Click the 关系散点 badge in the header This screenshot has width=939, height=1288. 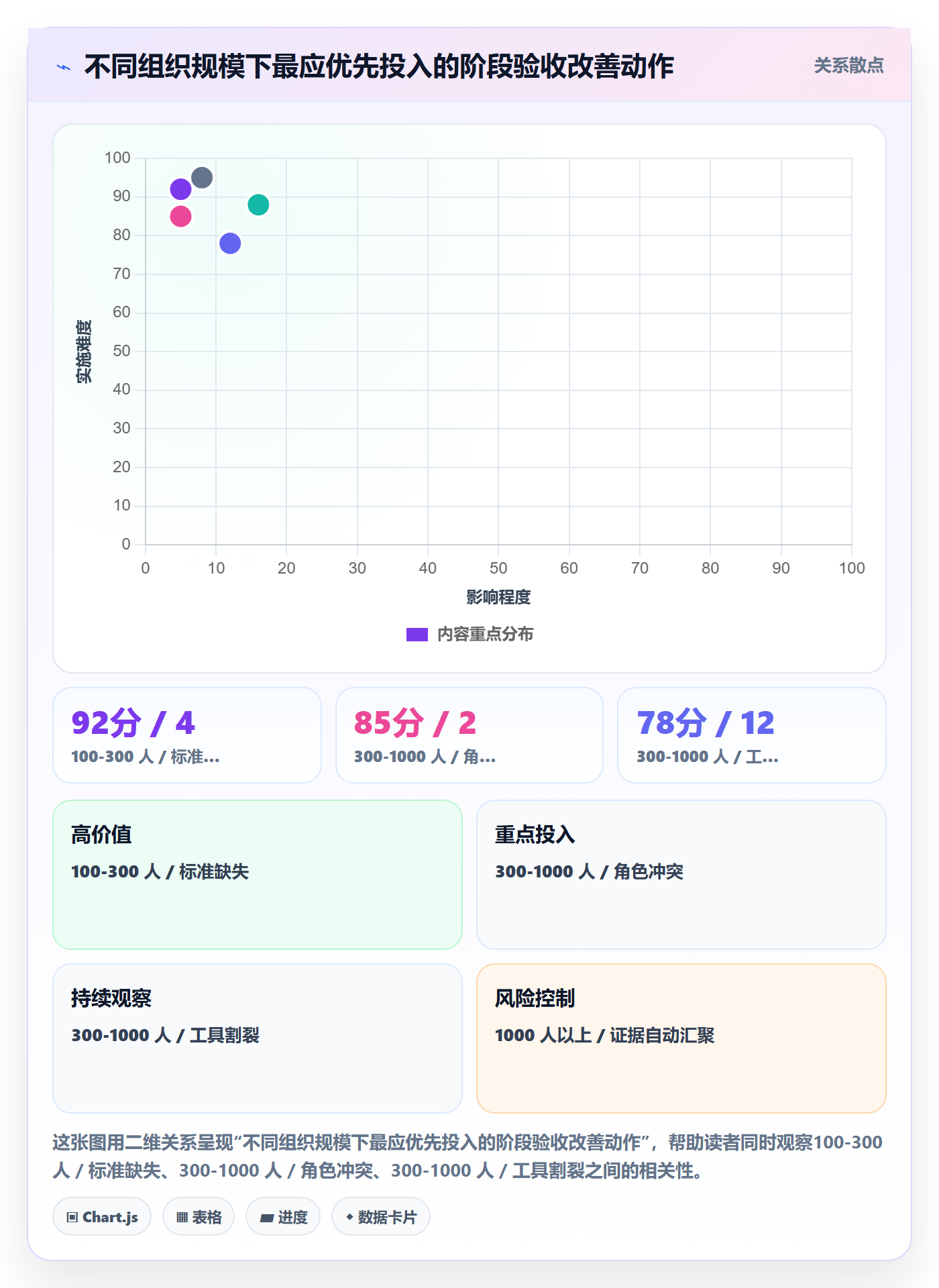[x=848, y=66]
